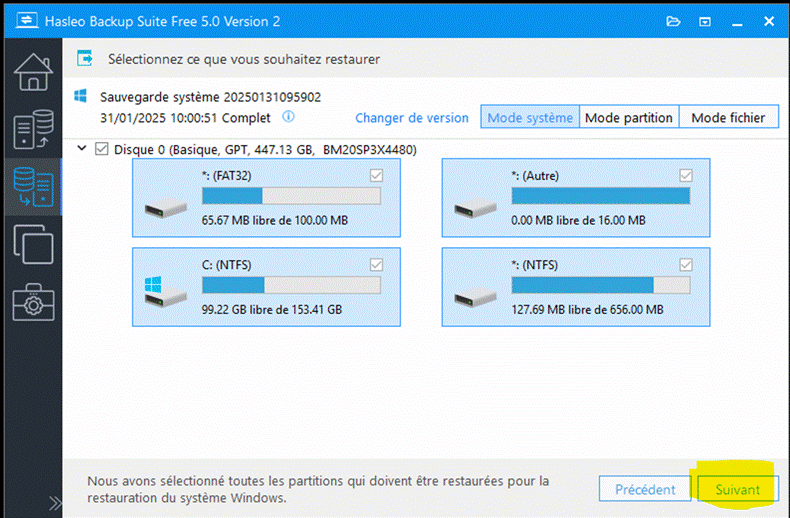The image size is (790, 518).
Task: Open the Clone sidebar icon
Action: tap(33, 244)
